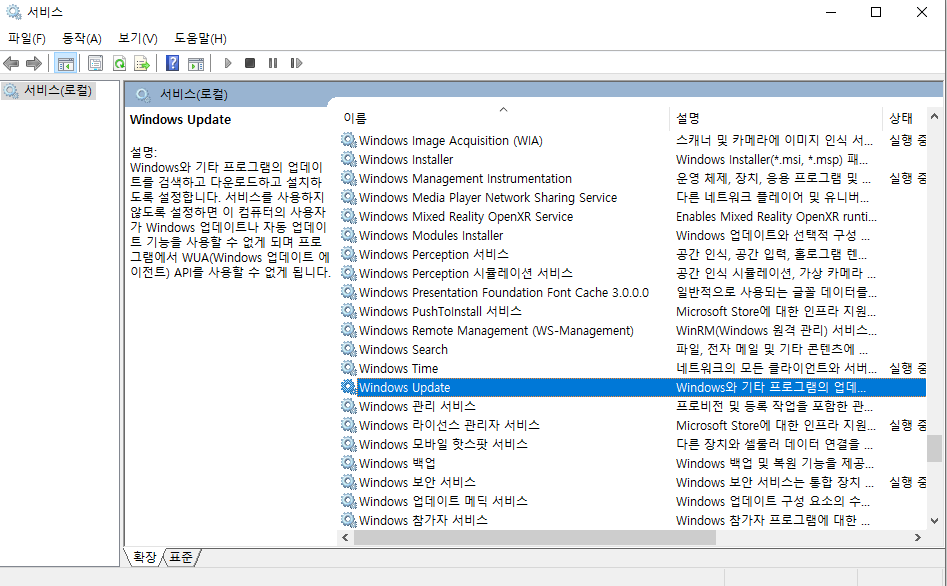Viewport: 947px width, 586px height.
Task: Click the horizontal scrollbar thumb
Action: click(535, 537)
